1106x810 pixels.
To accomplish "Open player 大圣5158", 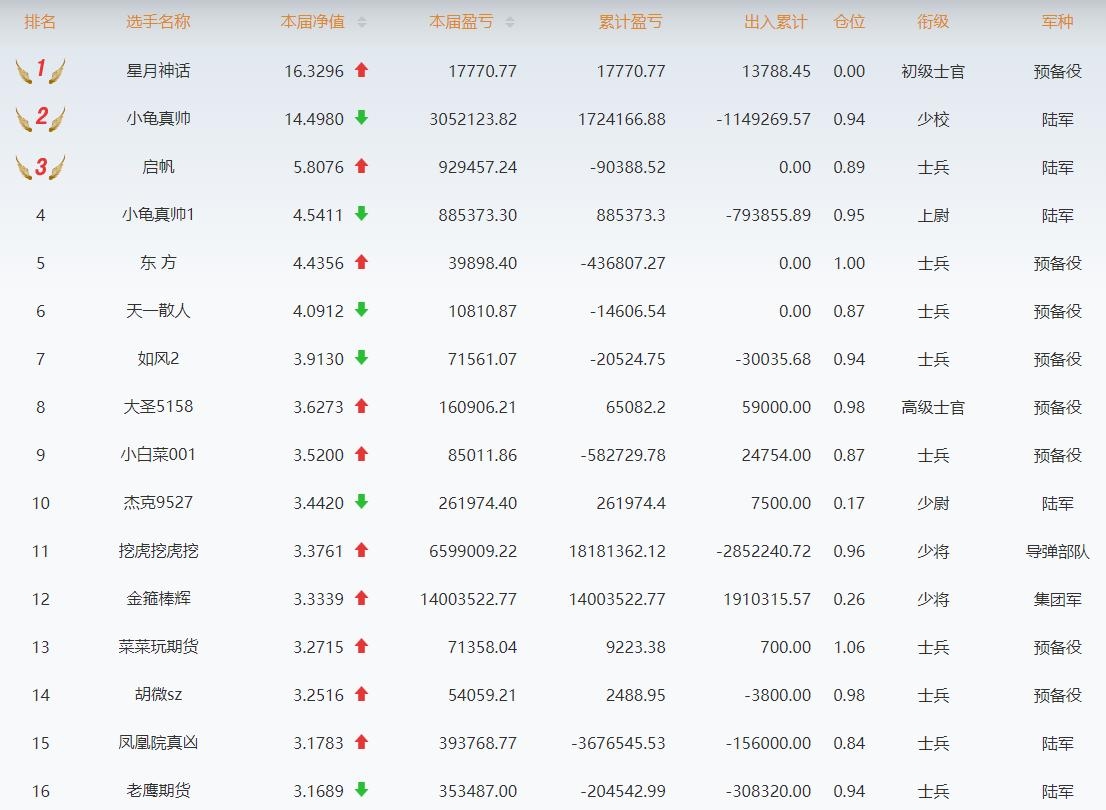I will pos(158,406).
